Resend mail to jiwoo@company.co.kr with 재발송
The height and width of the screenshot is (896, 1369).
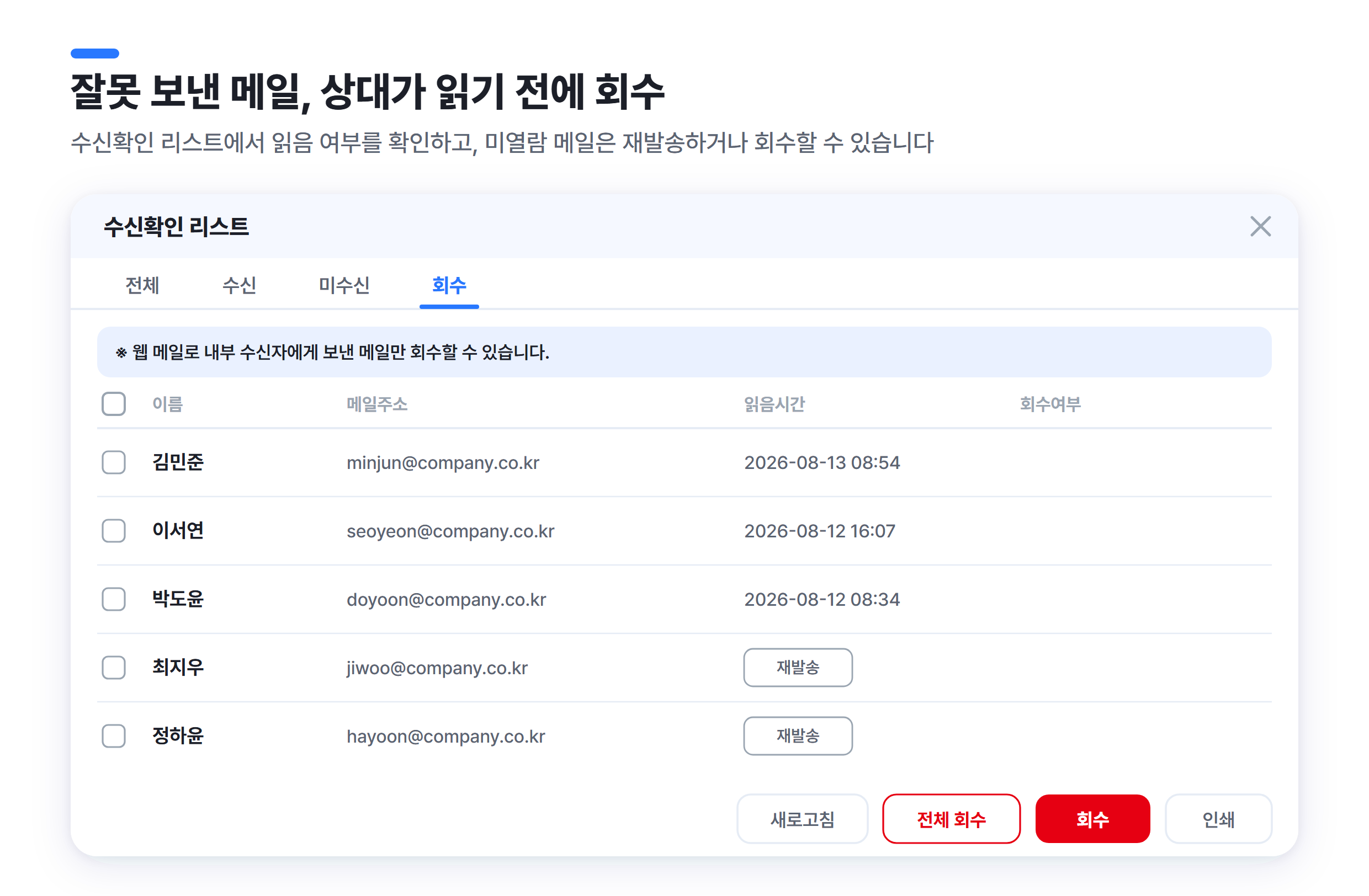coord(798,667)
